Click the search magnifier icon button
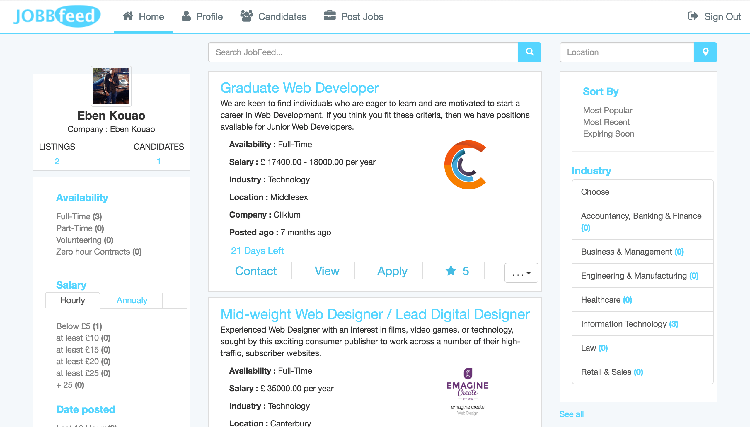750x427 pixels. [529, 52]
